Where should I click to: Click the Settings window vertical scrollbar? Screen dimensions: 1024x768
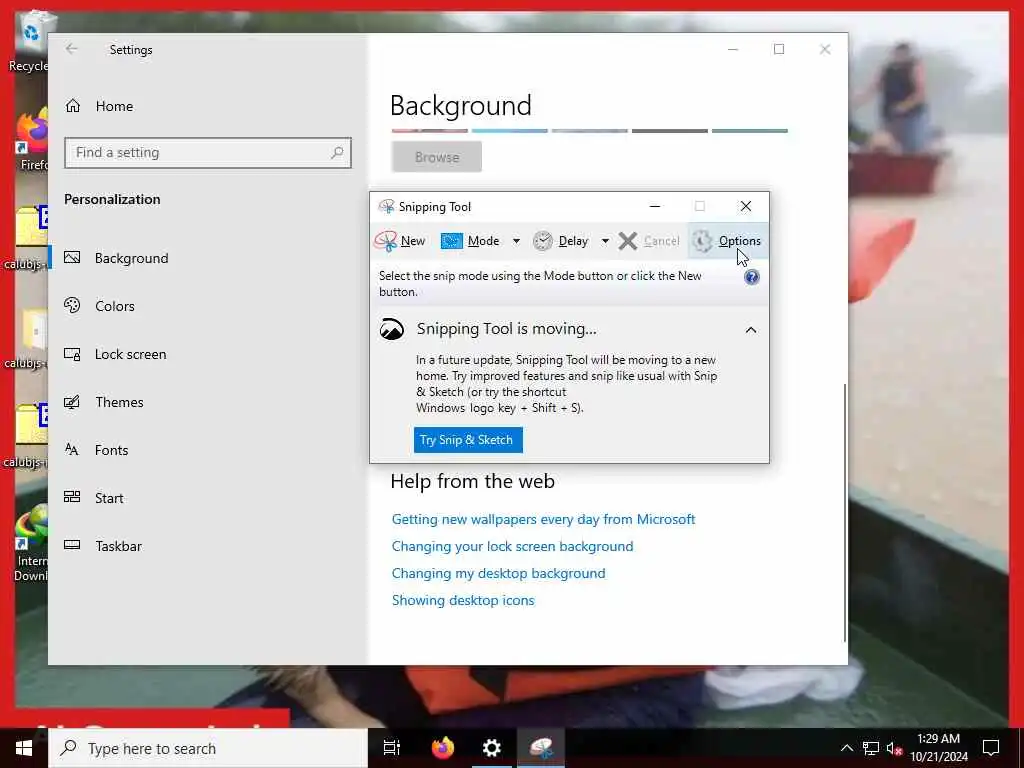[845, 513]
